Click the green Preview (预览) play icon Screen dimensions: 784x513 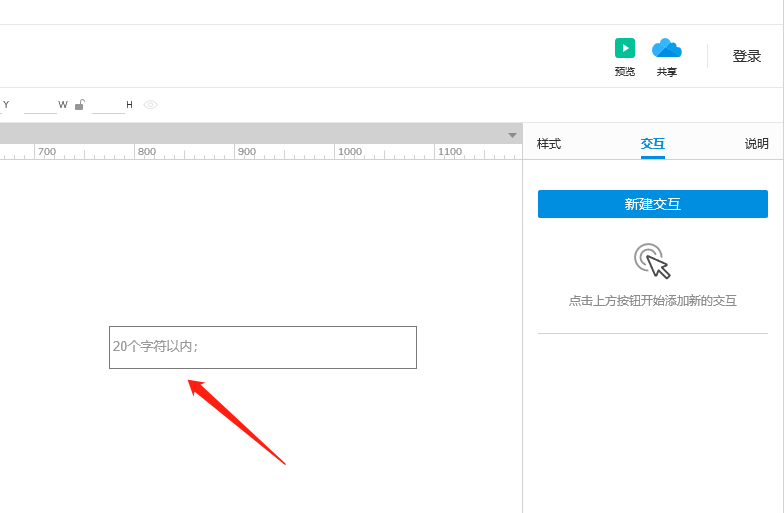tap(624, 48)
